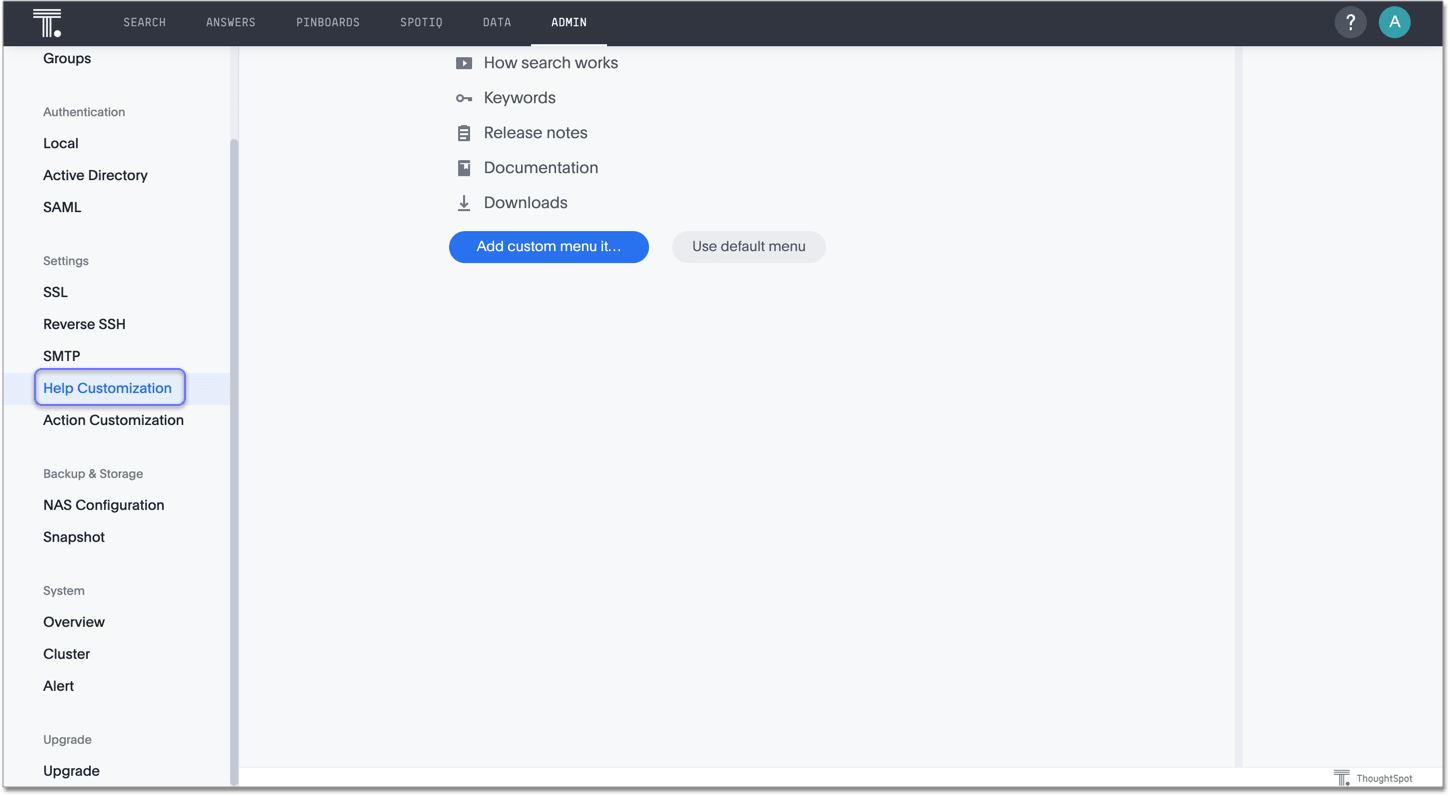Click the Downloads arrow icon
The image size is (1450, 796).
coord(464,202)
